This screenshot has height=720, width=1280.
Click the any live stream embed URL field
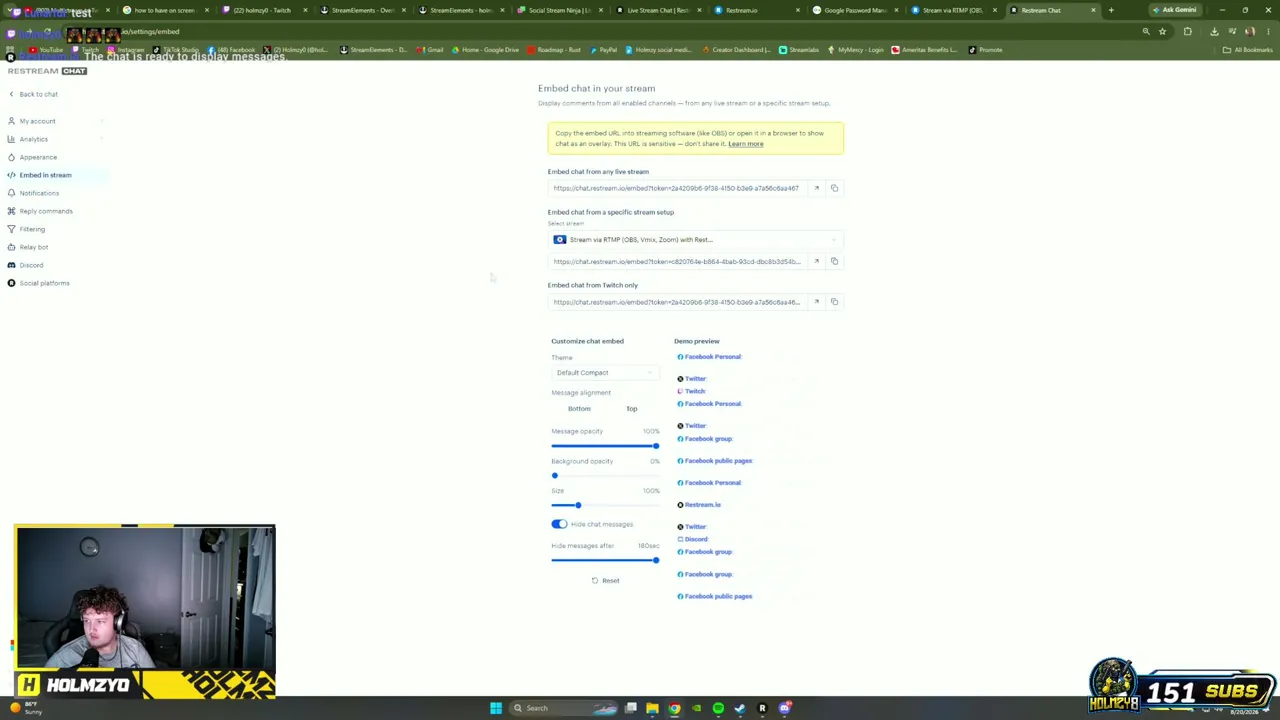click(x=678, y=188)
